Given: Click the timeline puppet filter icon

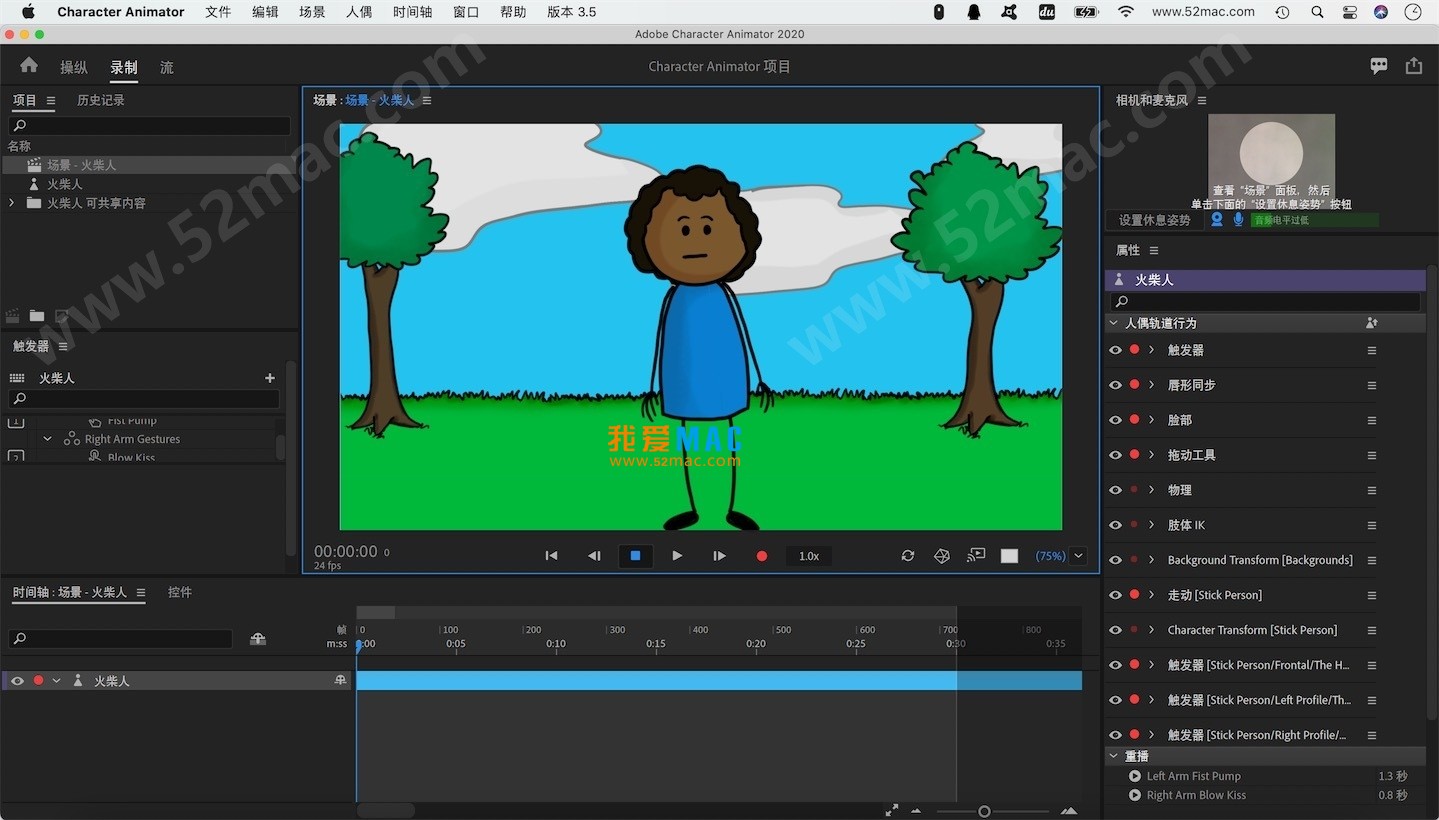Looking at the screenshot, I should coord(258,639).
